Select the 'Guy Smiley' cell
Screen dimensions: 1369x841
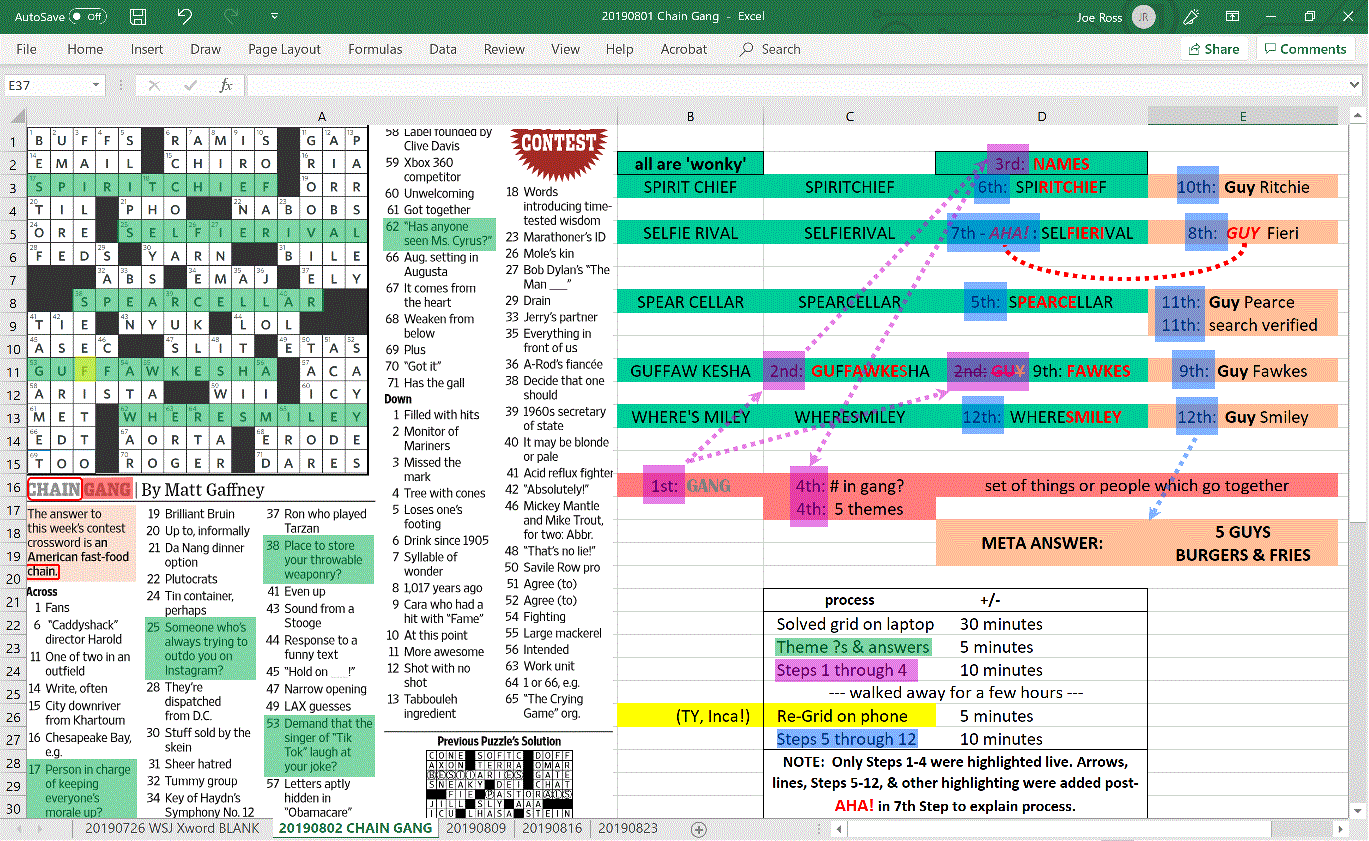pos(1242,417)
